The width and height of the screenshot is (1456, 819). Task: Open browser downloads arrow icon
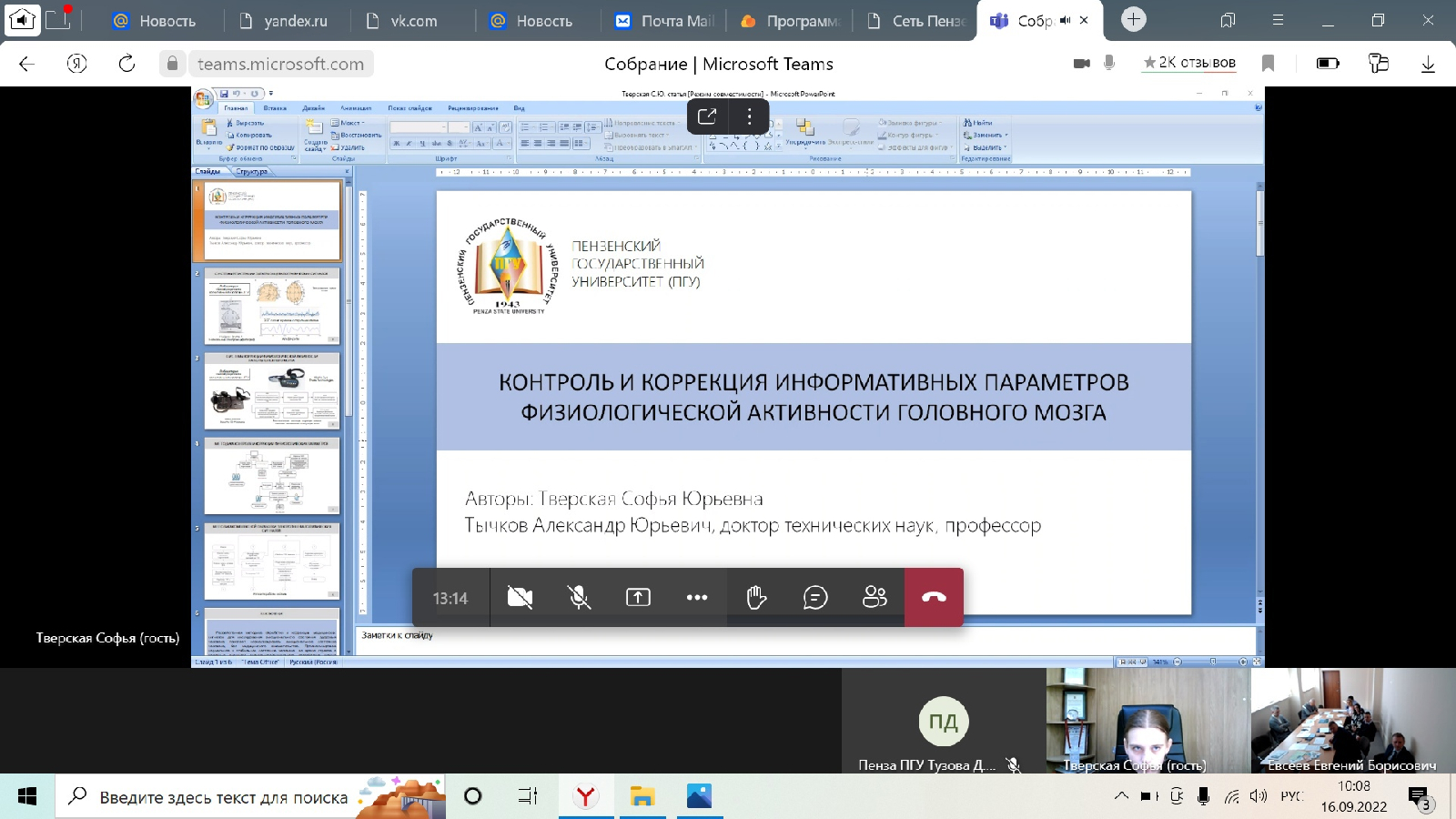click(1428, 64)
